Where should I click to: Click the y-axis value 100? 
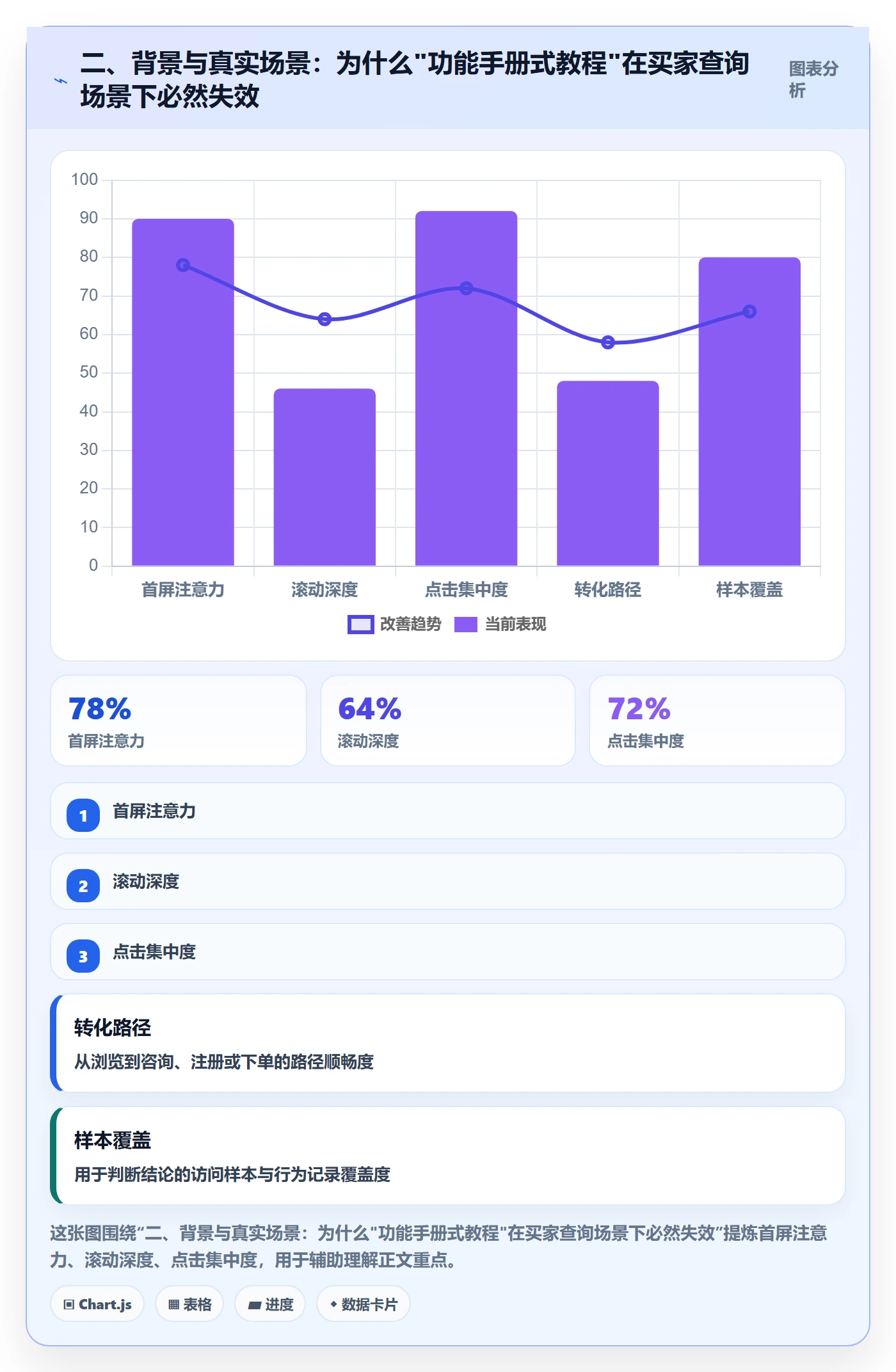click(x=84, y=180)
